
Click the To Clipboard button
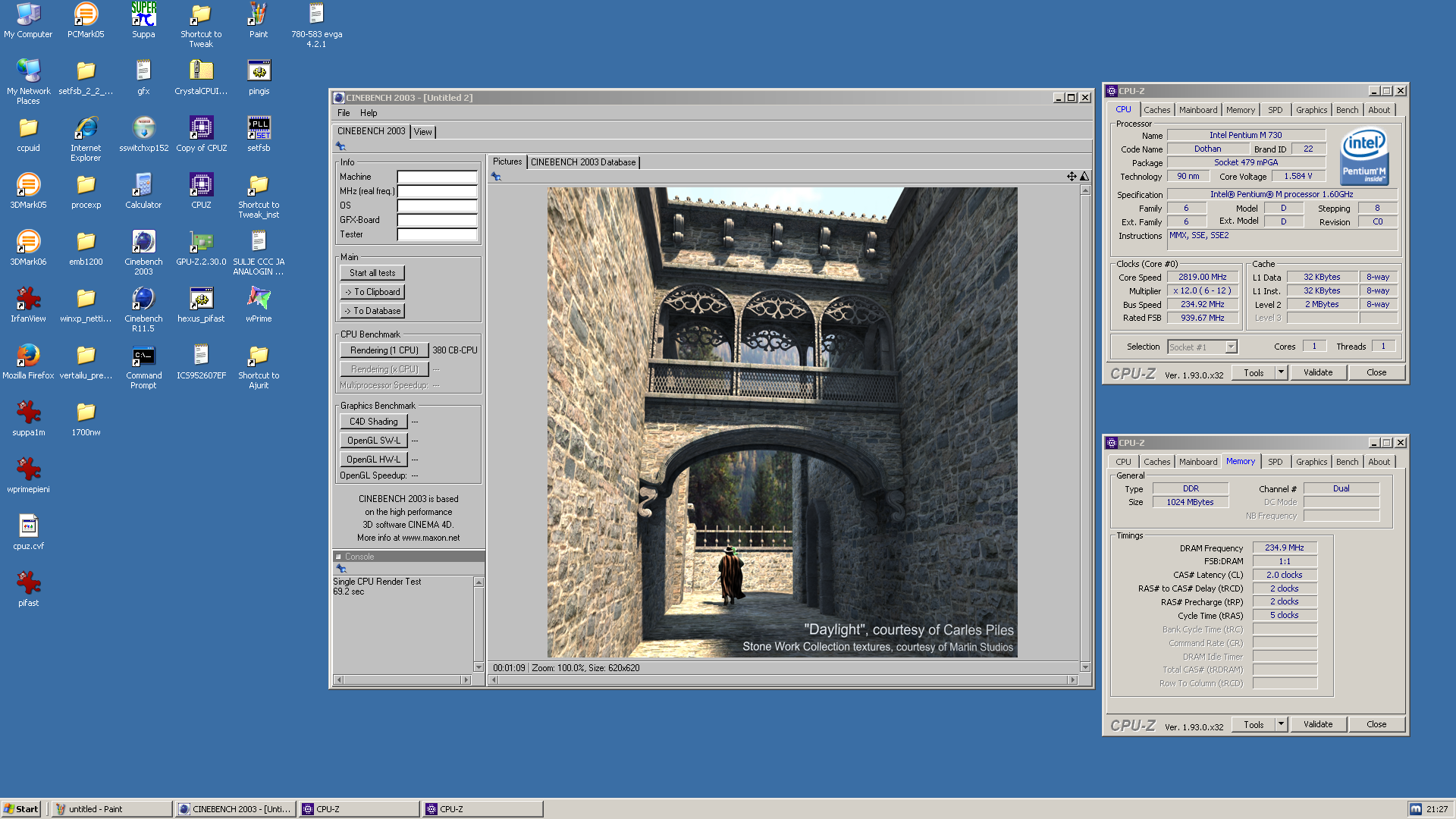tap(372, 292)
